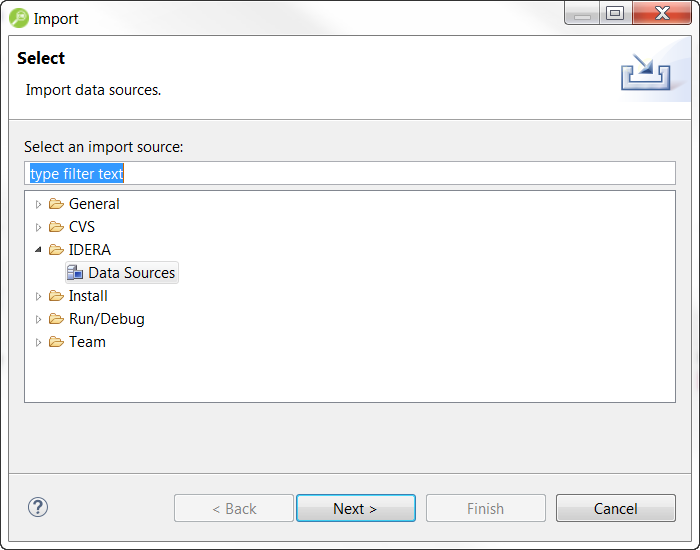Expand the Install tree node
Viewport: 700px width, 550px height.
(x=39, y=296)
